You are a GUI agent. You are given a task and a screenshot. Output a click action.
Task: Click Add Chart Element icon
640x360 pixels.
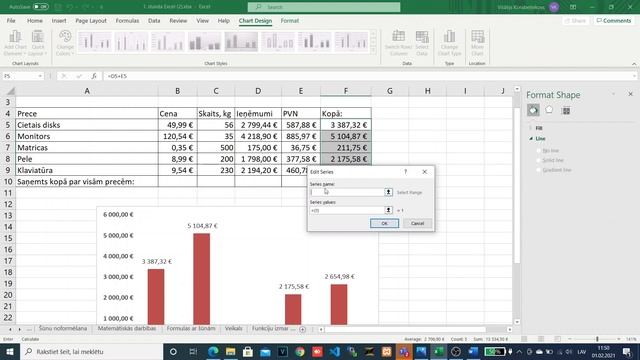click(15, 42)
